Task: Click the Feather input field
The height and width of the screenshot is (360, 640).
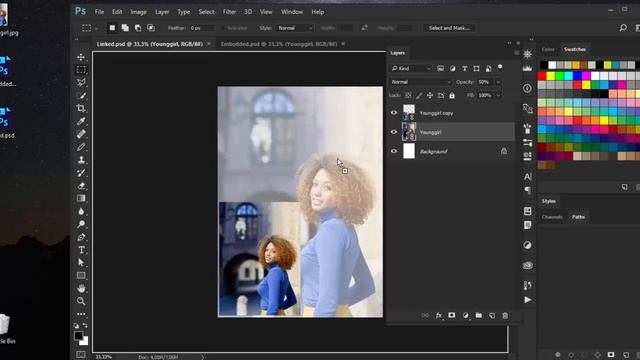Action: (x=201, y=28)
